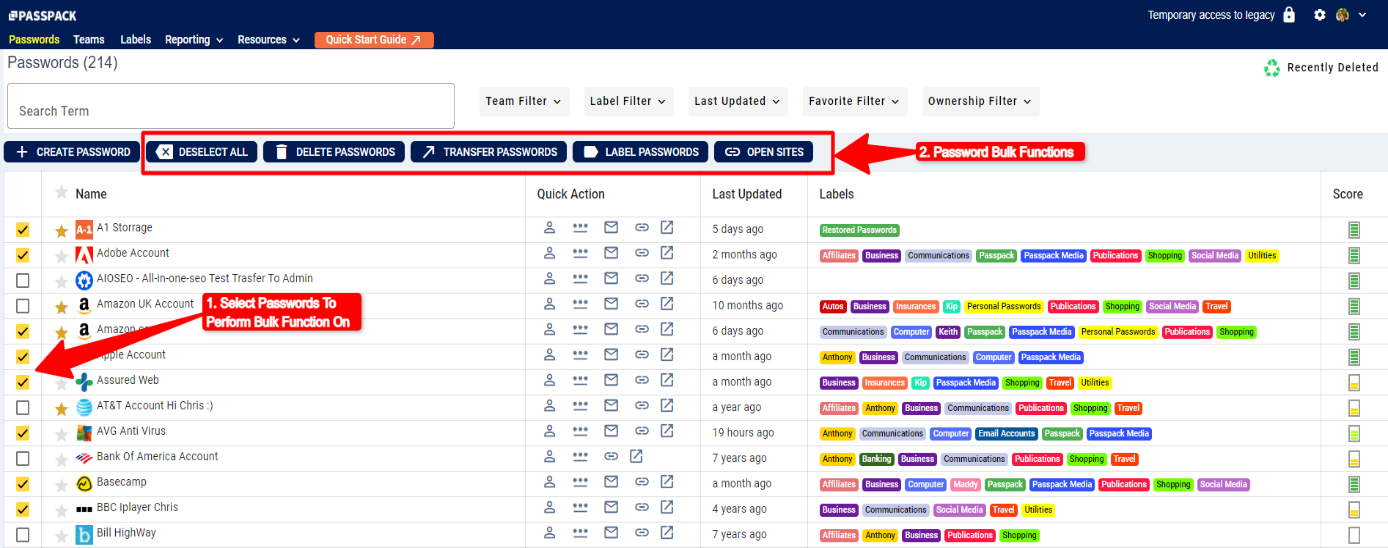Image resolution: width=1388 pixels, height=548 pixels.
Task: Click the Create Password button
Action: (x=73, y=152)
